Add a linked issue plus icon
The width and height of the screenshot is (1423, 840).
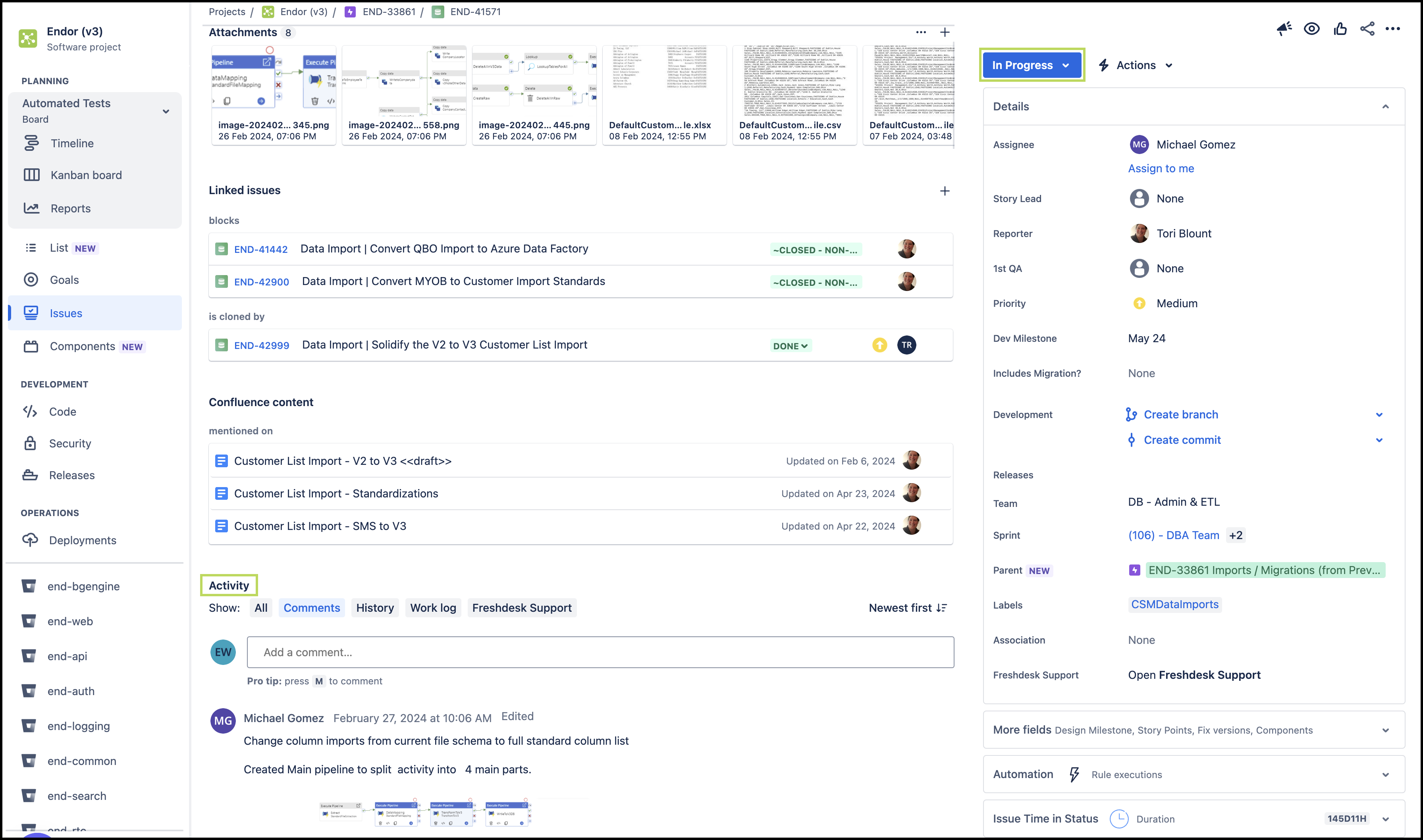[945, 191]
